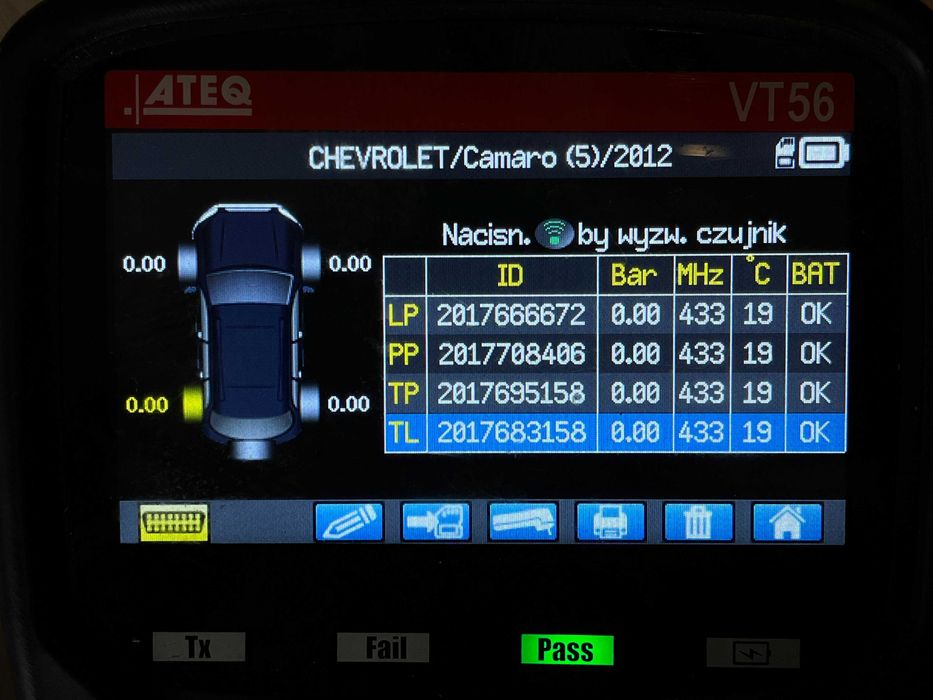Select the front-right wheel on car diagram
This screenshot has width=933, height=700.
tap(311, 262)
